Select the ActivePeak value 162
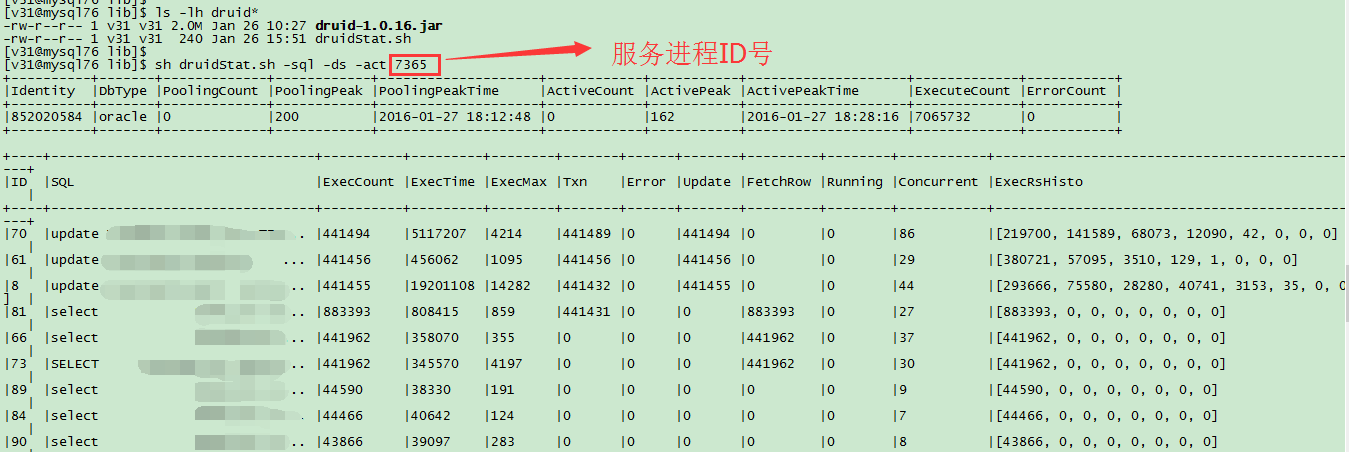The height and width of the screenshot is (452, 1349). (663, 116)
